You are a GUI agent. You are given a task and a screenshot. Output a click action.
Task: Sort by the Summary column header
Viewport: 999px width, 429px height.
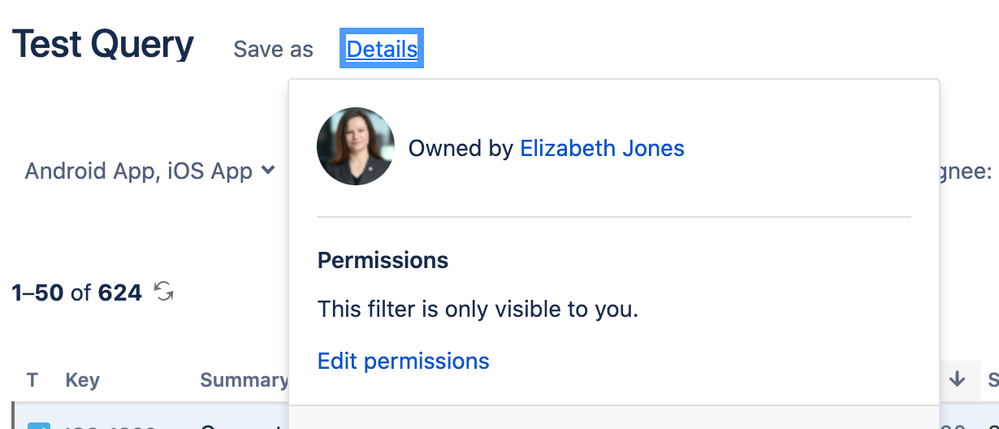pyautogui.click(x=244, y=380)
